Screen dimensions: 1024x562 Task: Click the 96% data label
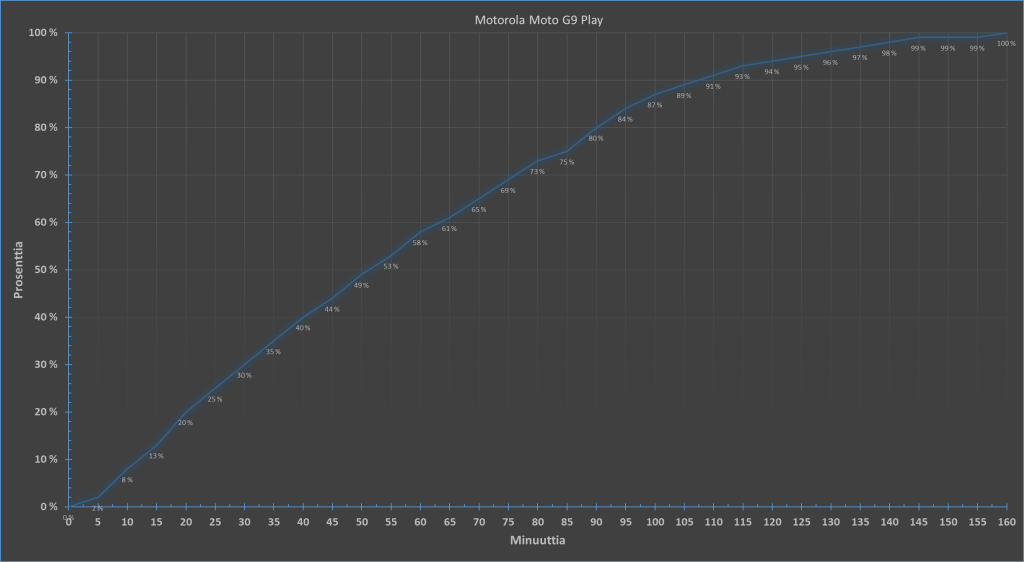[830, 63]
